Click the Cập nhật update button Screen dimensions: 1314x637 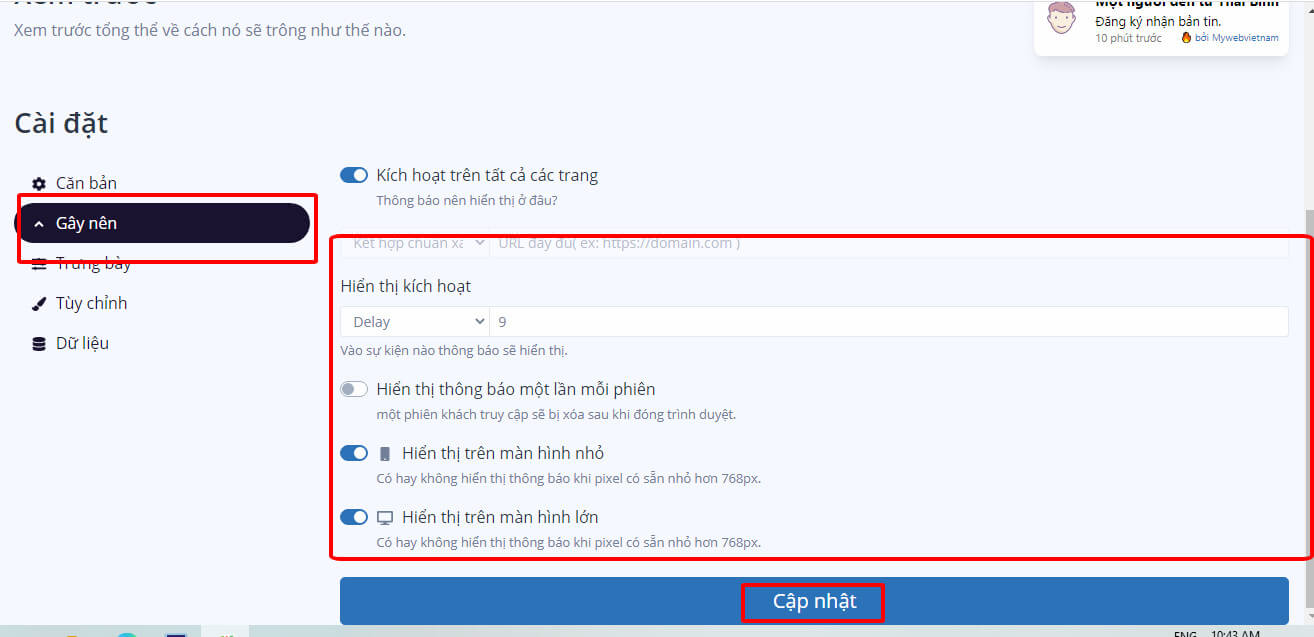(814, 601)
